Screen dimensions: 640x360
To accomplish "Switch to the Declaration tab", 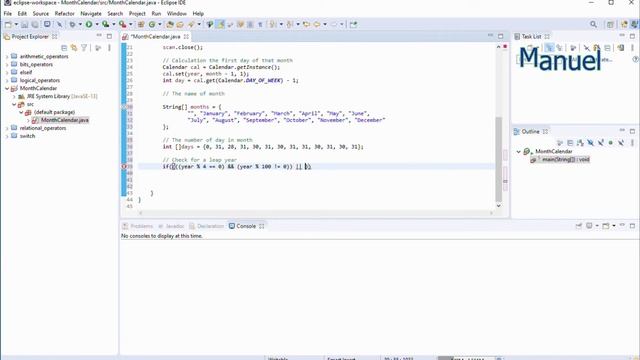I will coord(207,226).
